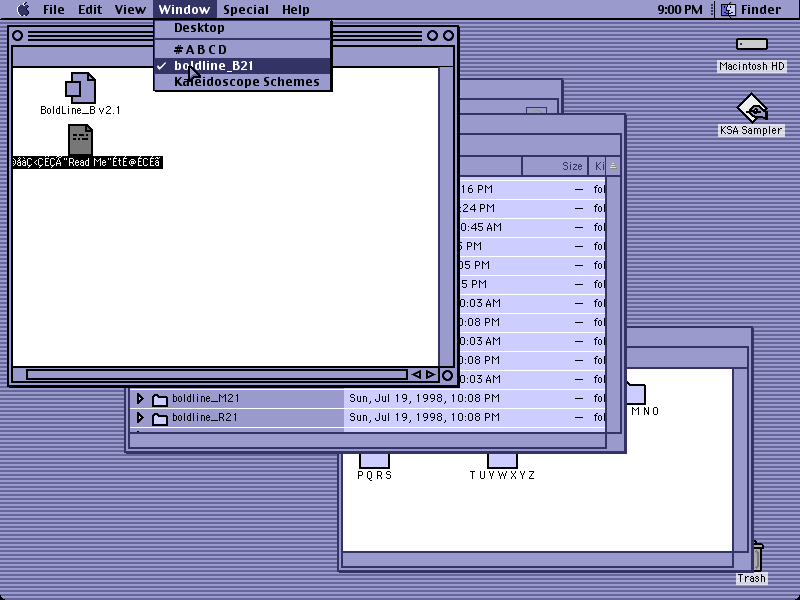Select the T U V W X Y Z folder
Screen dimensions: 800x600
503,460
